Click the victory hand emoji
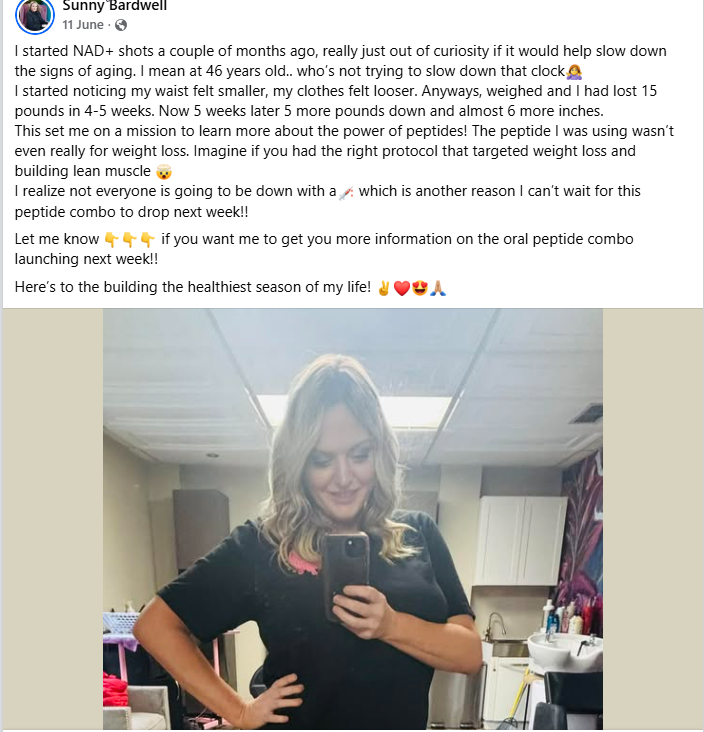Viewport: 704px width, 732px height. click(384, 288)
